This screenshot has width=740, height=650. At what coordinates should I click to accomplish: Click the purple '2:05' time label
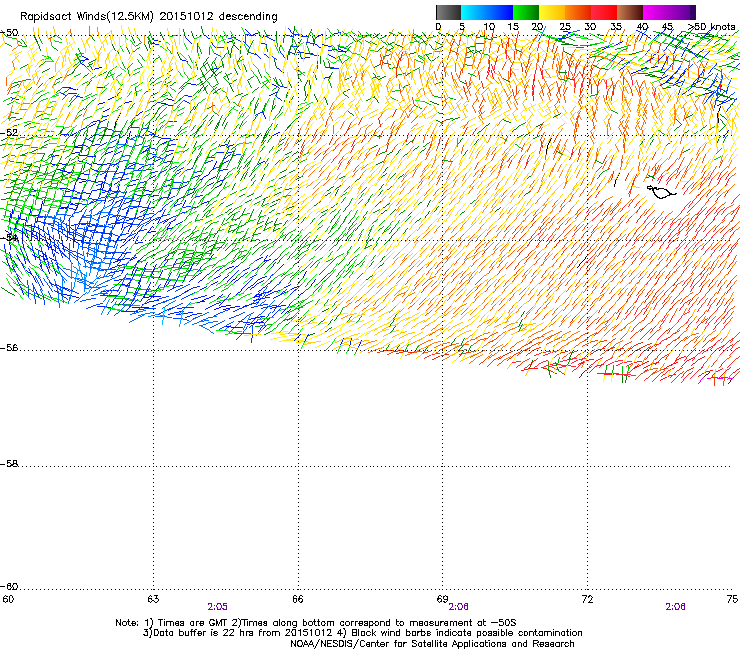click(217, 607)
